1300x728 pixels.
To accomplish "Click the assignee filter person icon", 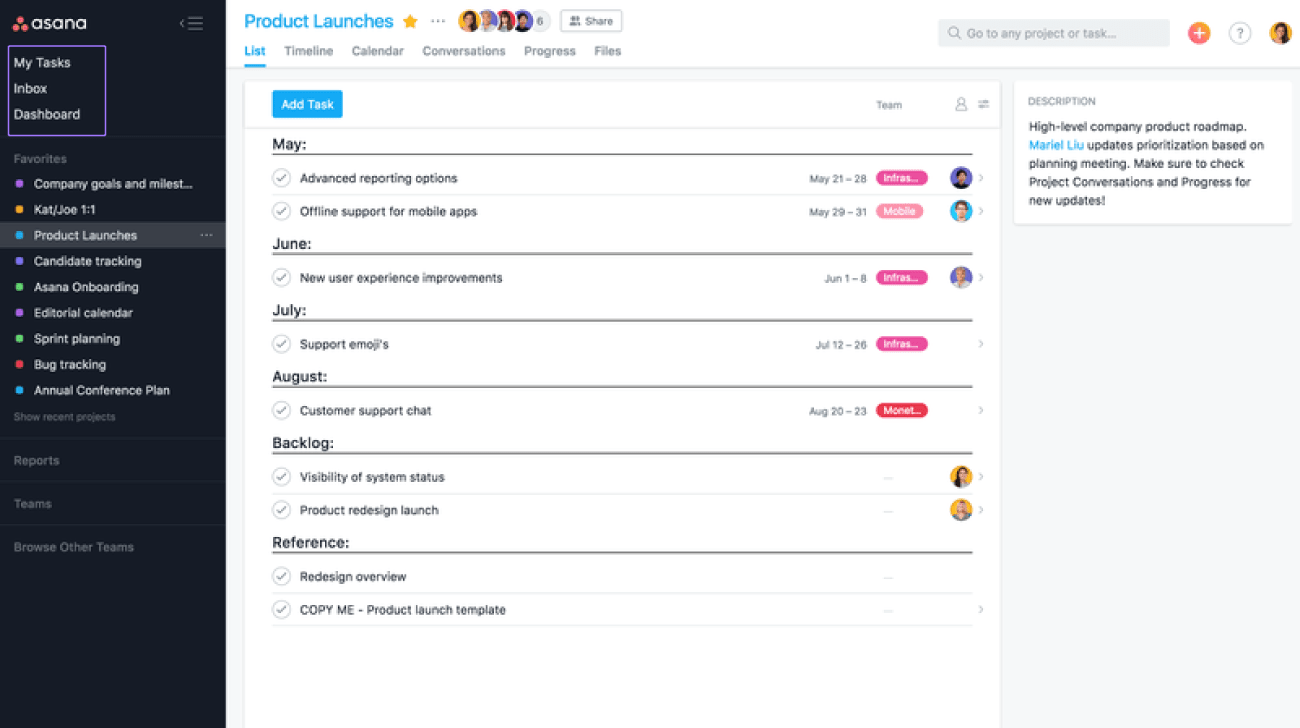I will point(961,104).
